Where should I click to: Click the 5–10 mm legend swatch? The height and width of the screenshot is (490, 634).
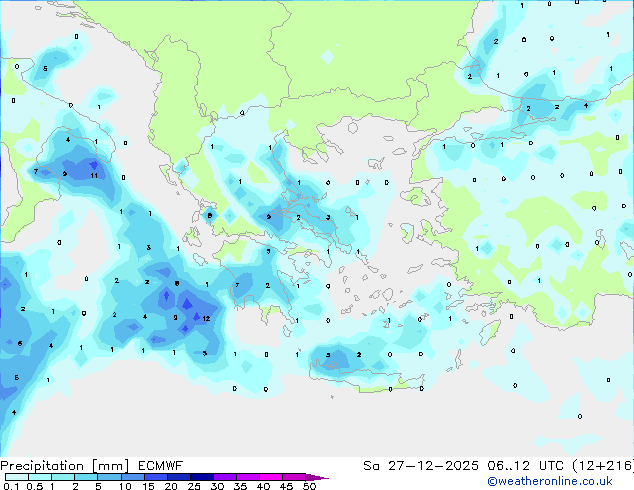coord(109,477)
